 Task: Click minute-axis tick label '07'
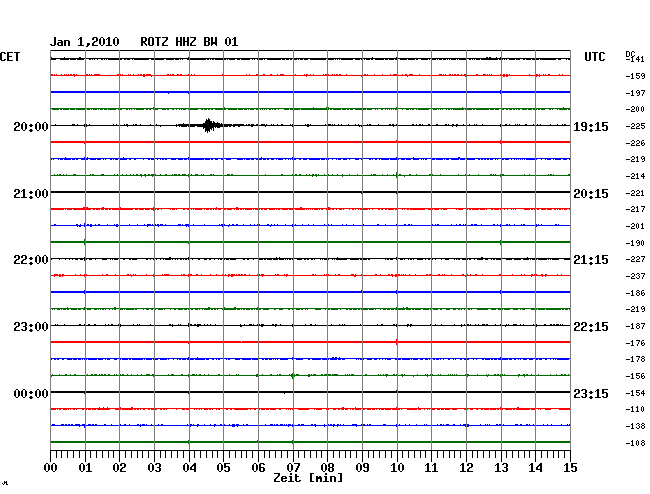point(293,467)
